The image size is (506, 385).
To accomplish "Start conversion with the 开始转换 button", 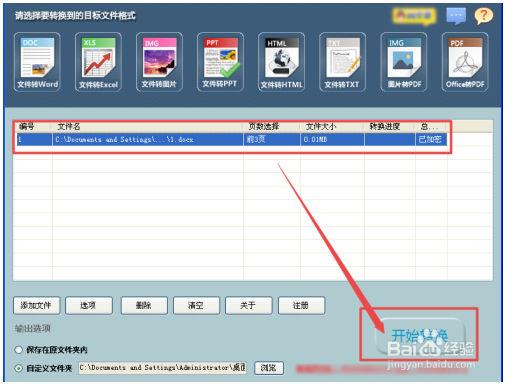I will pos(419,336).
